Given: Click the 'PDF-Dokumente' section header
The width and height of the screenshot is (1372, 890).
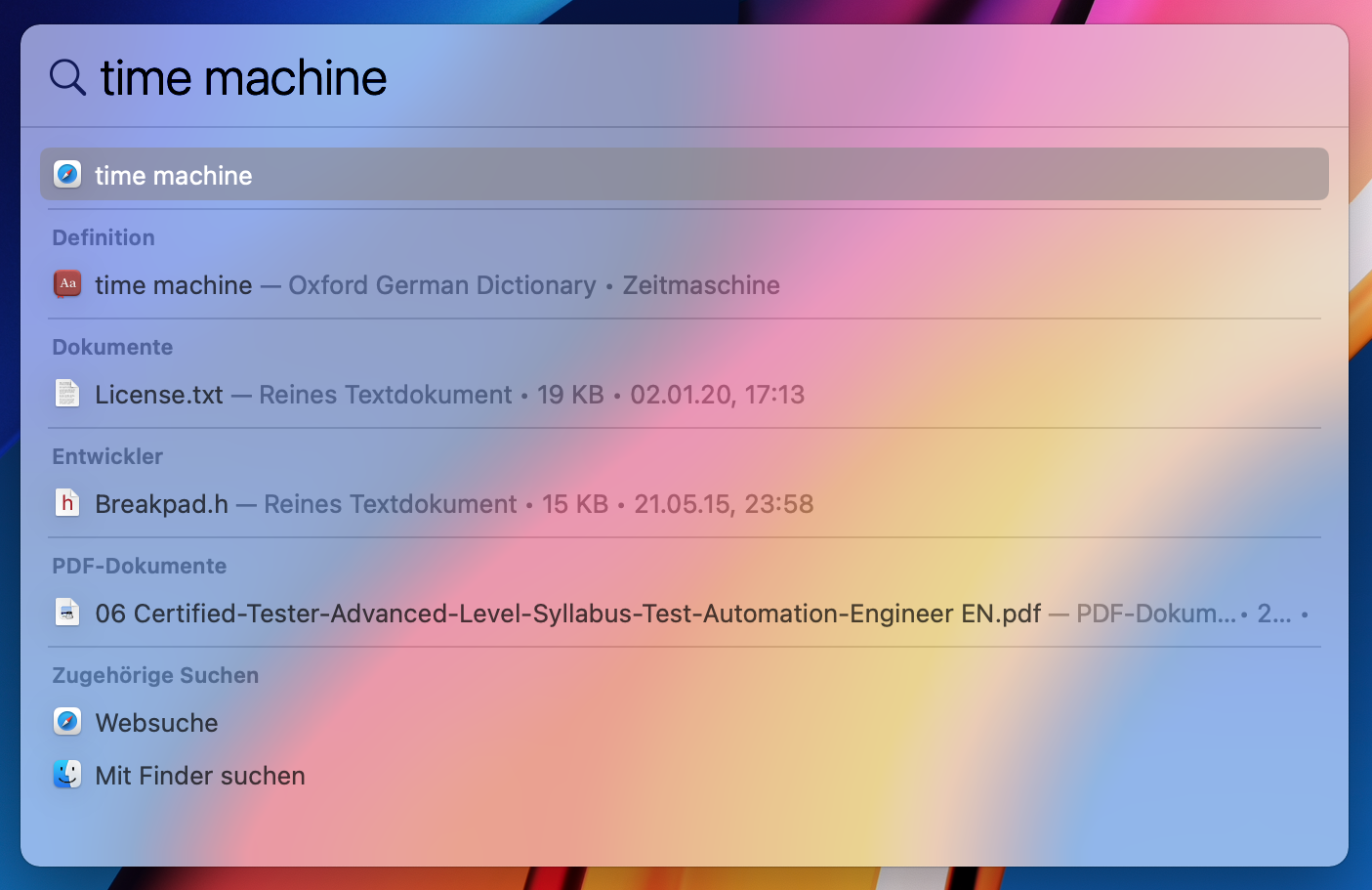Looking at the screenshot, I should 140,566.
